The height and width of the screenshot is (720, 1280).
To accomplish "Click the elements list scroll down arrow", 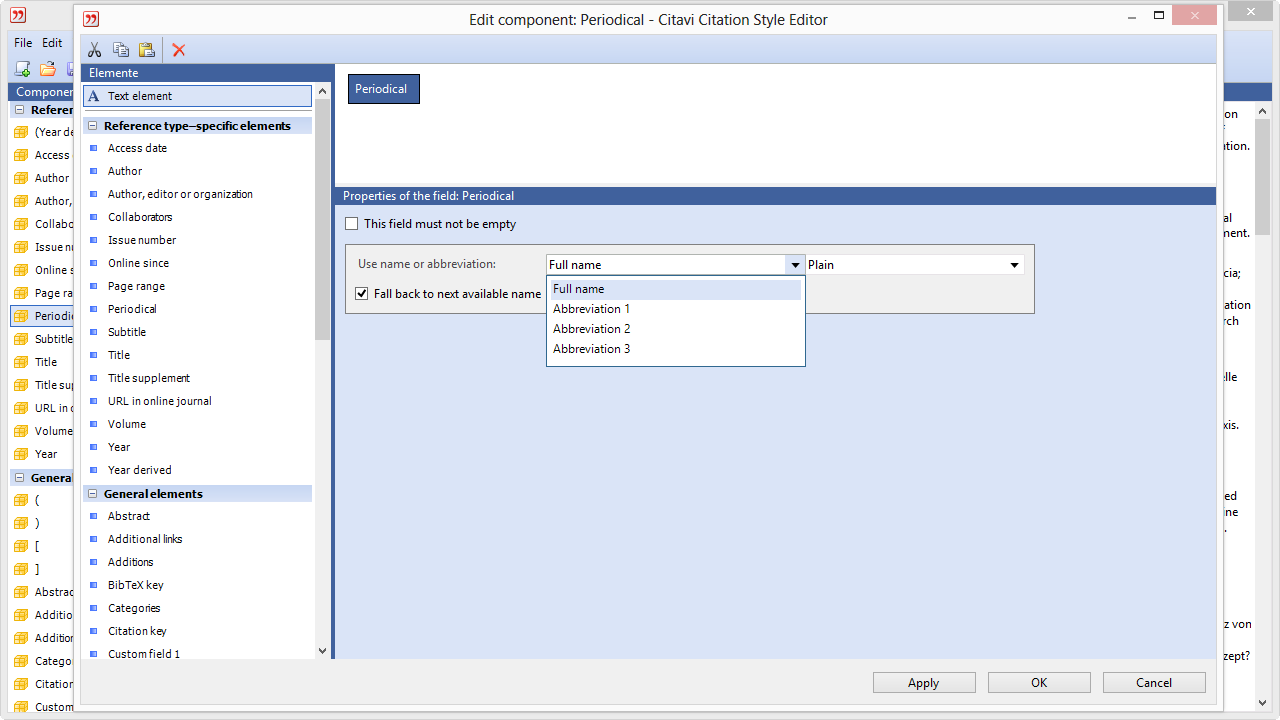I will point(322,651).
